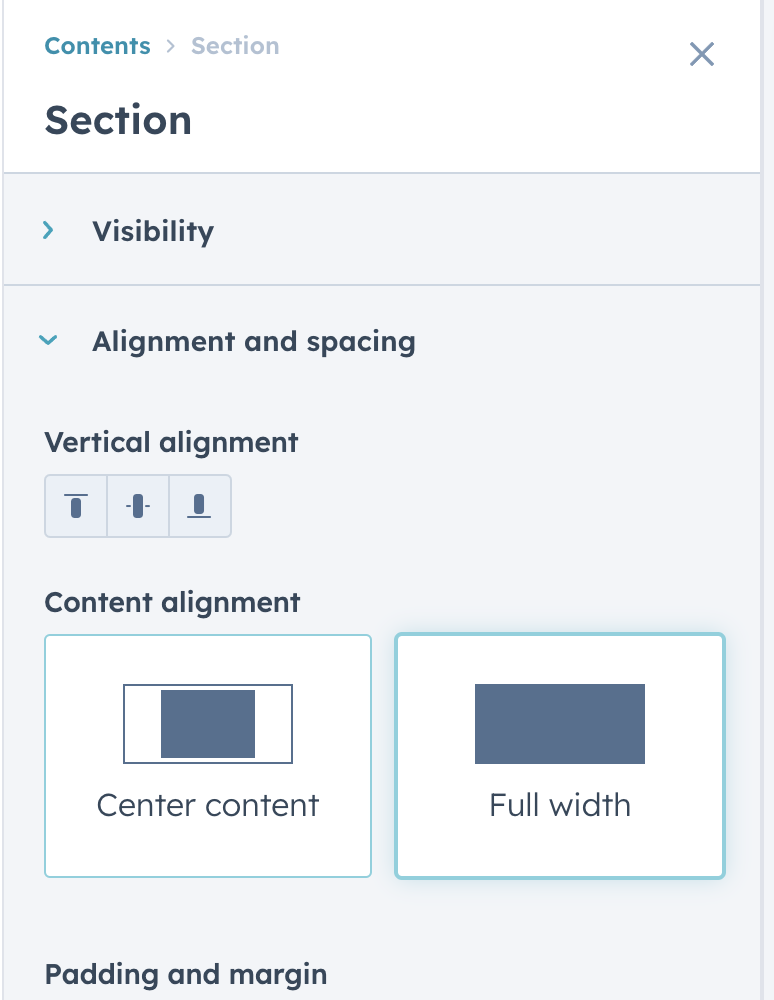Click the Center content label text
The image size is (774, 1000).
208,805
